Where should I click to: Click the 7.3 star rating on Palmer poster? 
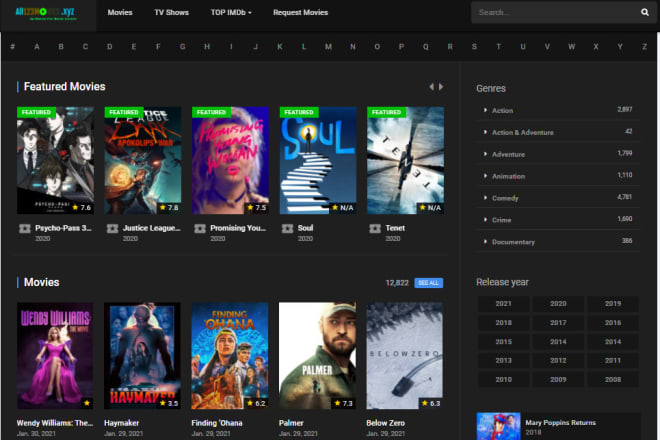343,403
